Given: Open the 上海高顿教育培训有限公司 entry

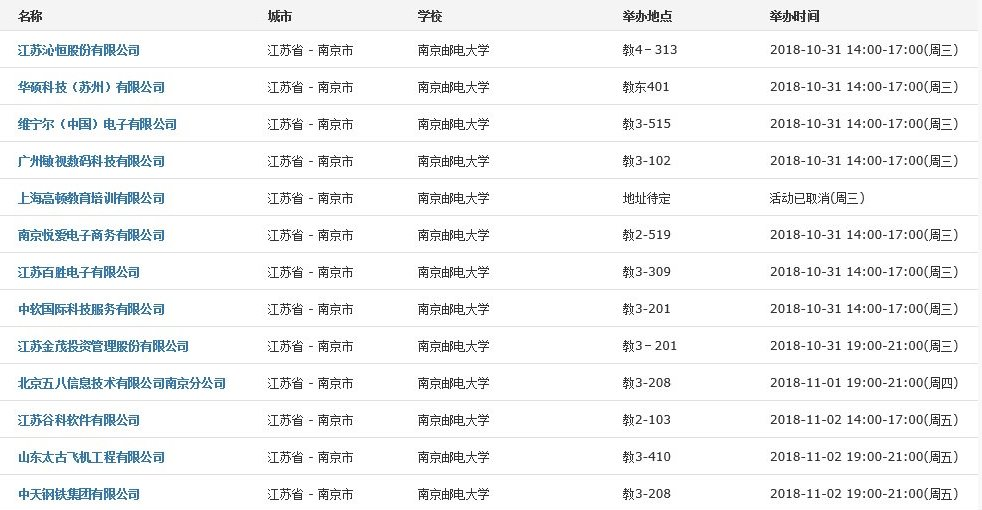Looking at the screenshot, I should 91,198.
